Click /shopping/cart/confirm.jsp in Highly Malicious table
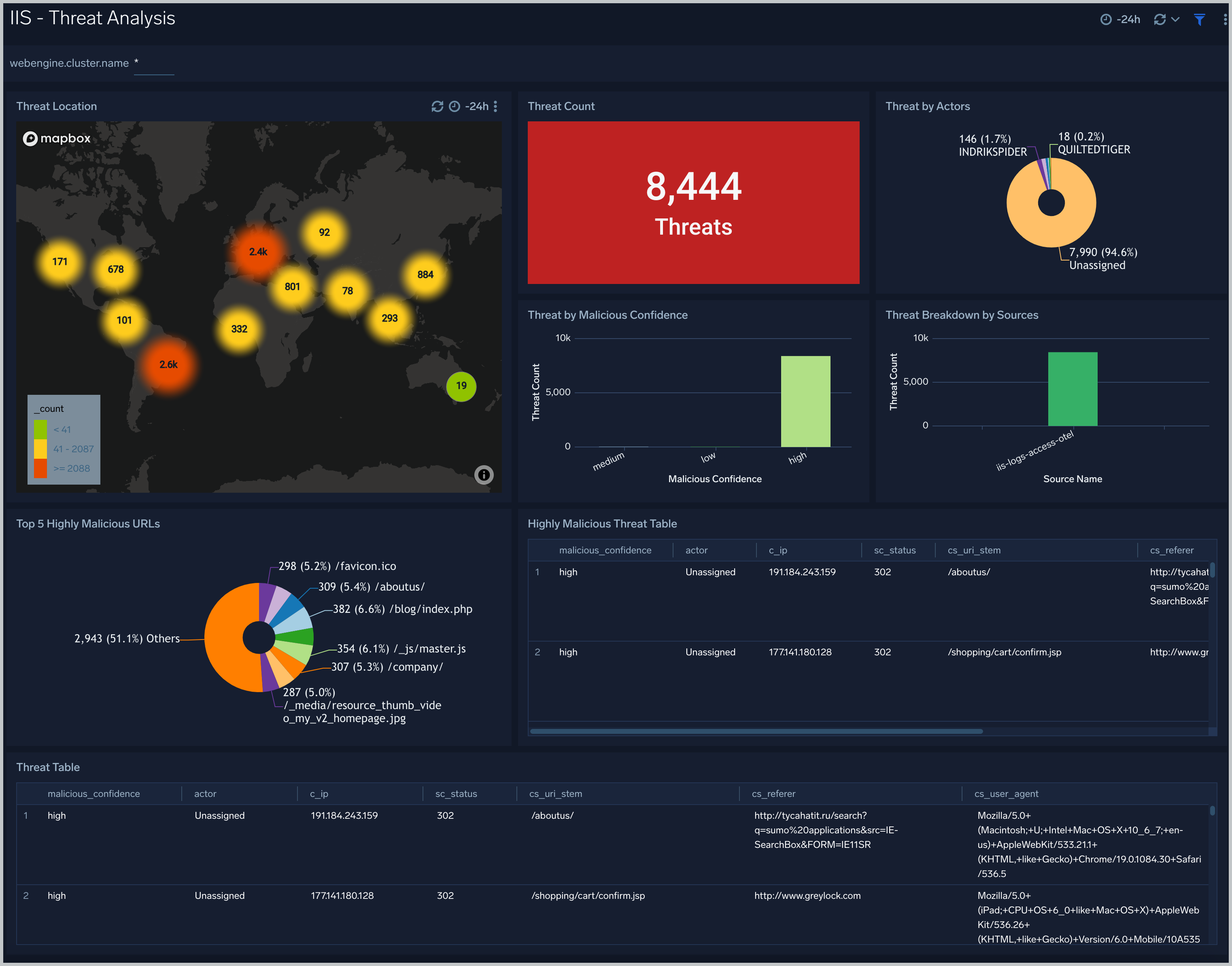Image resolution: width=1232 pixels, height=966 pixels. (1004, 652)
